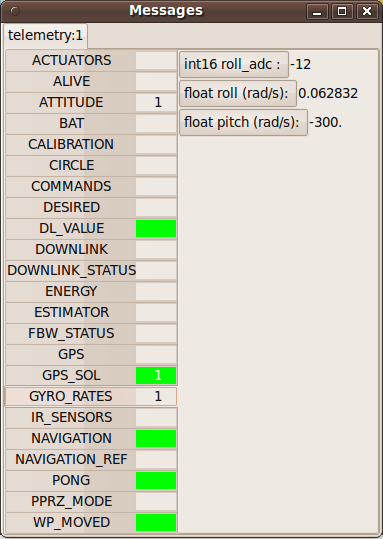Open the ALIVE message tab
The image size is (383, 539).
[x=91, y=81]
